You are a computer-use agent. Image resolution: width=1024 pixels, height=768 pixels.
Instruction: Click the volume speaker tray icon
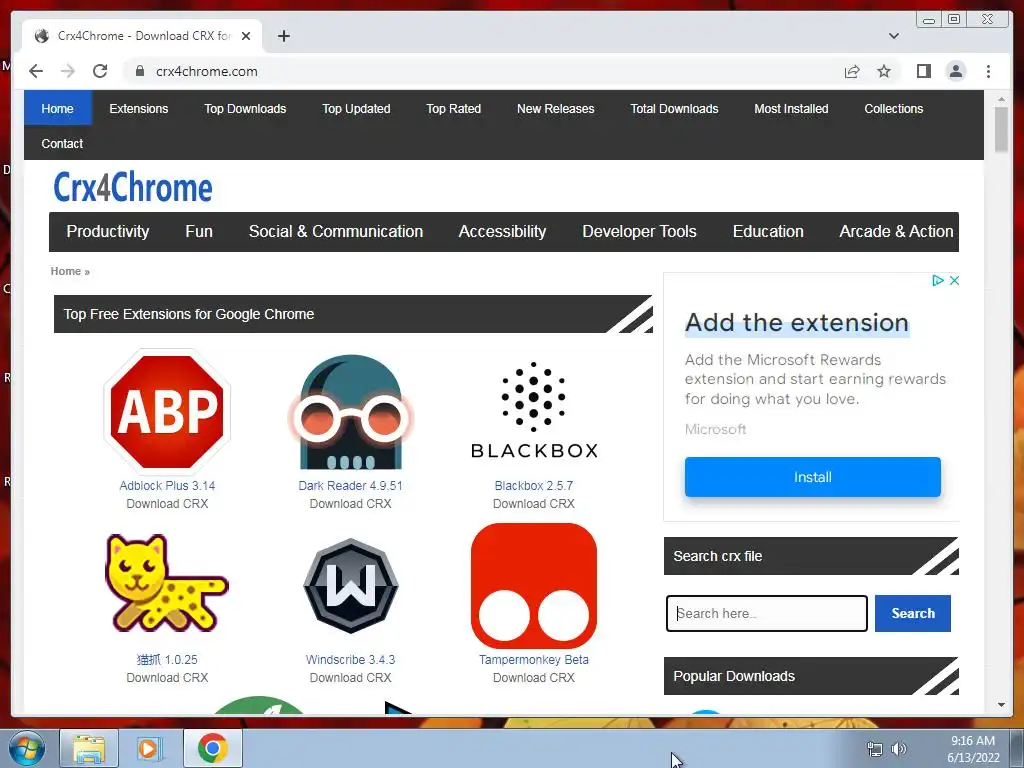click(x=899, y=748)
